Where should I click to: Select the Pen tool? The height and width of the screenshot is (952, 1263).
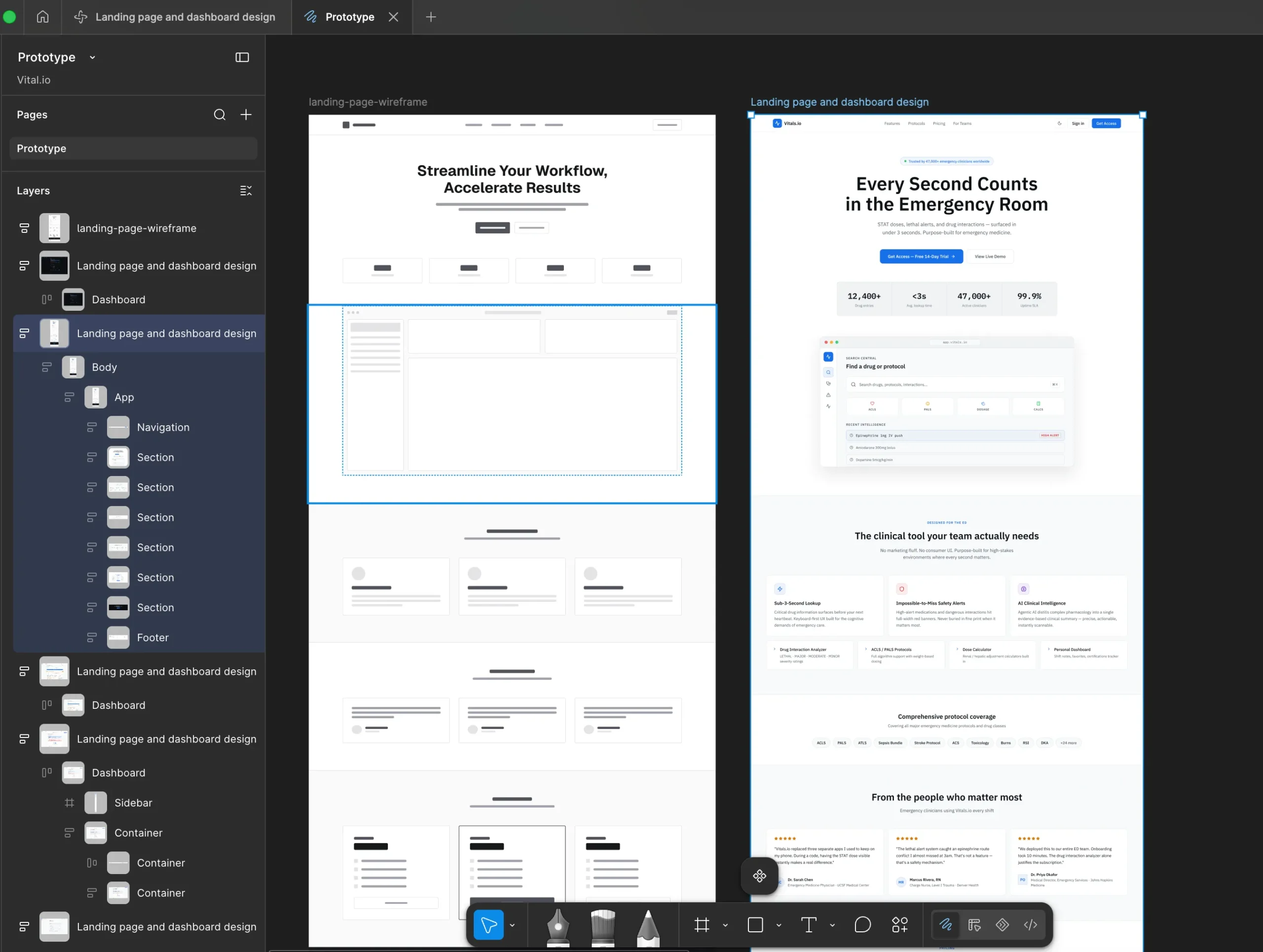pos(558,926)
